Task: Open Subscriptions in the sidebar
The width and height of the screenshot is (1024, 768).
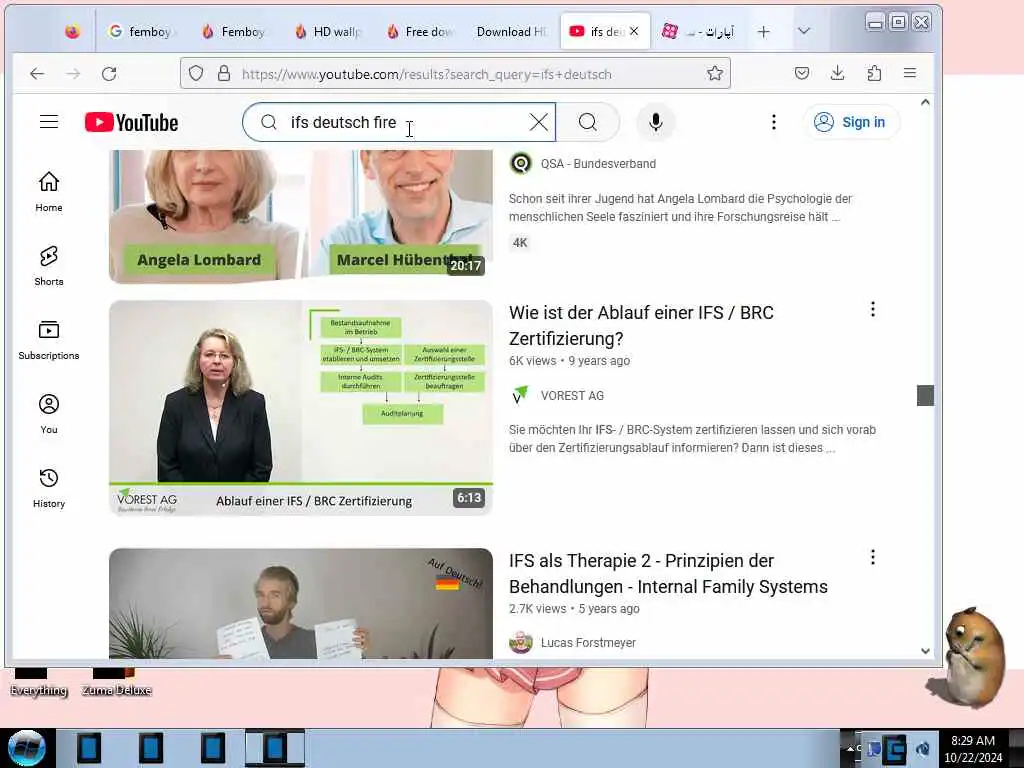Action: click(49, 340)
